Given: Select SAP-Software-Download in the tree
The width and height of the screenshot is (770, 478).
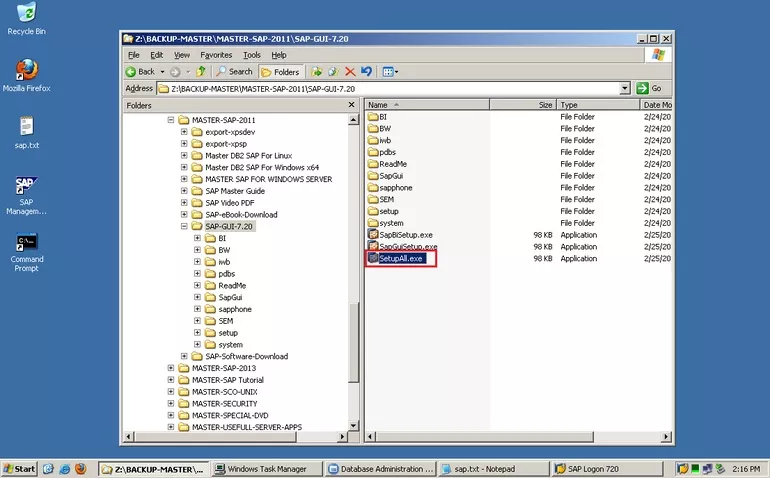Looking at the screenshot, I should click(x=247, y=356).
